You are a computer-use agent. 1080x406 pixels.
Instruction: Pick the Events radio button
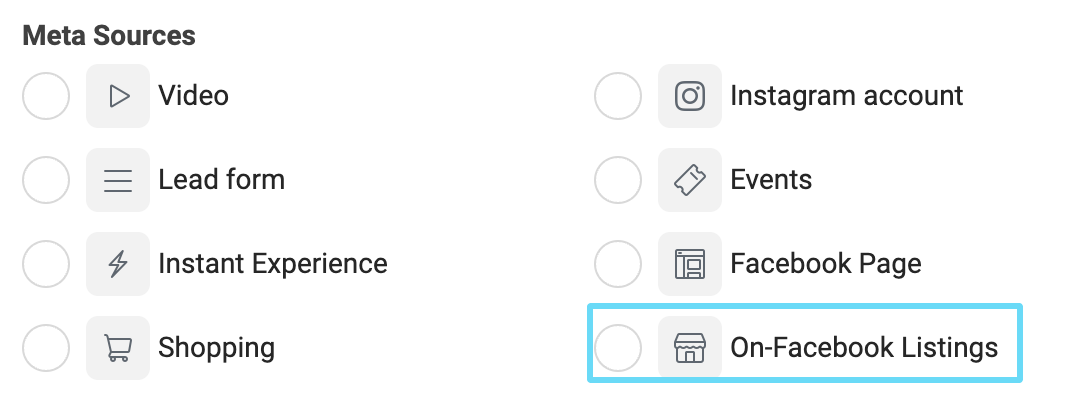tap(618, 180)
